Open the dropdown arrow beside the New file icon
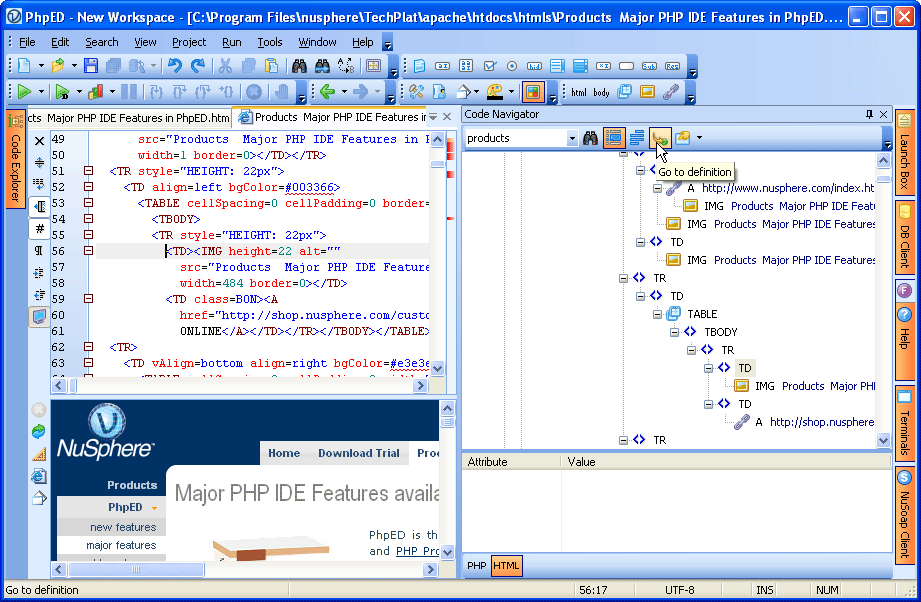This screenshot has height=602, width=921. point(41,66)
